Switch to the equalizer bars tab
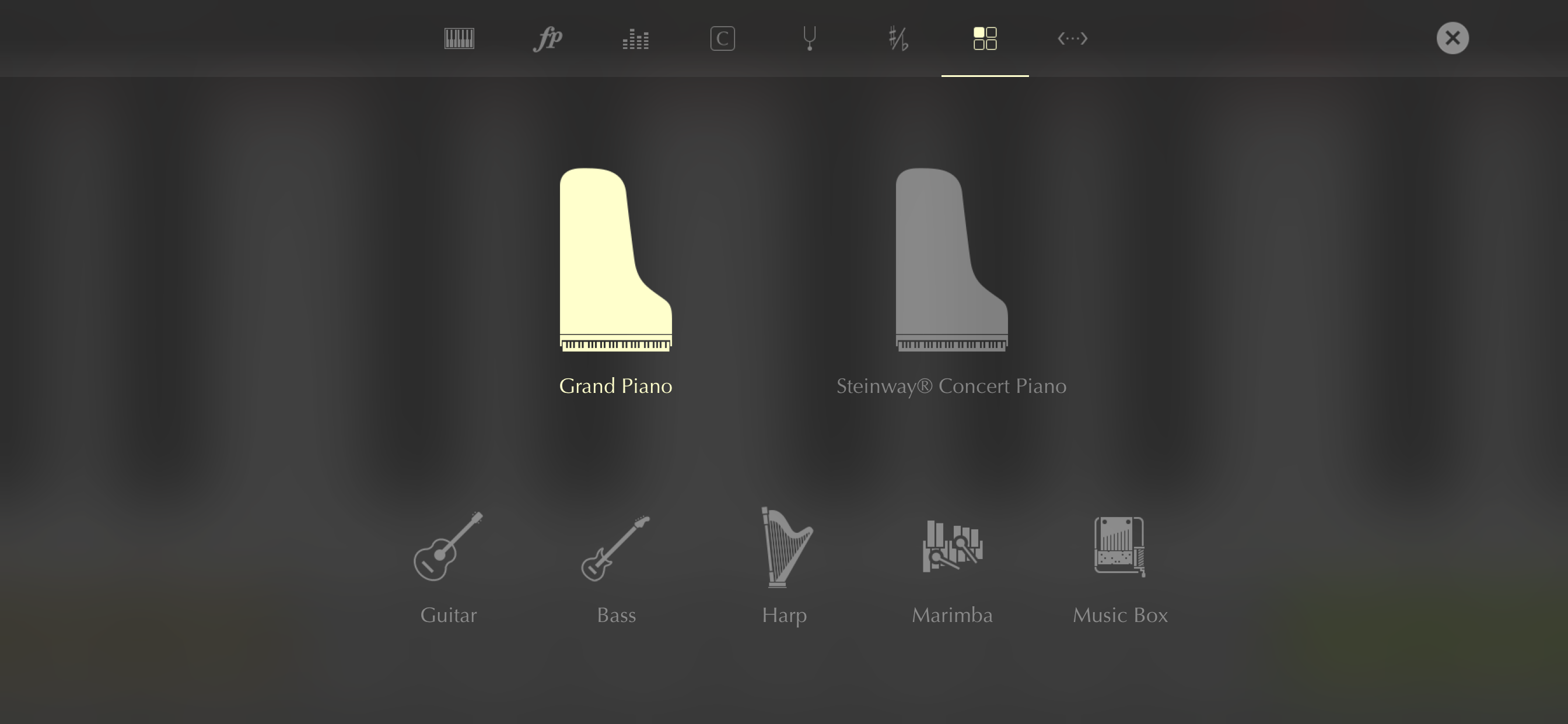 click(635, 39)
